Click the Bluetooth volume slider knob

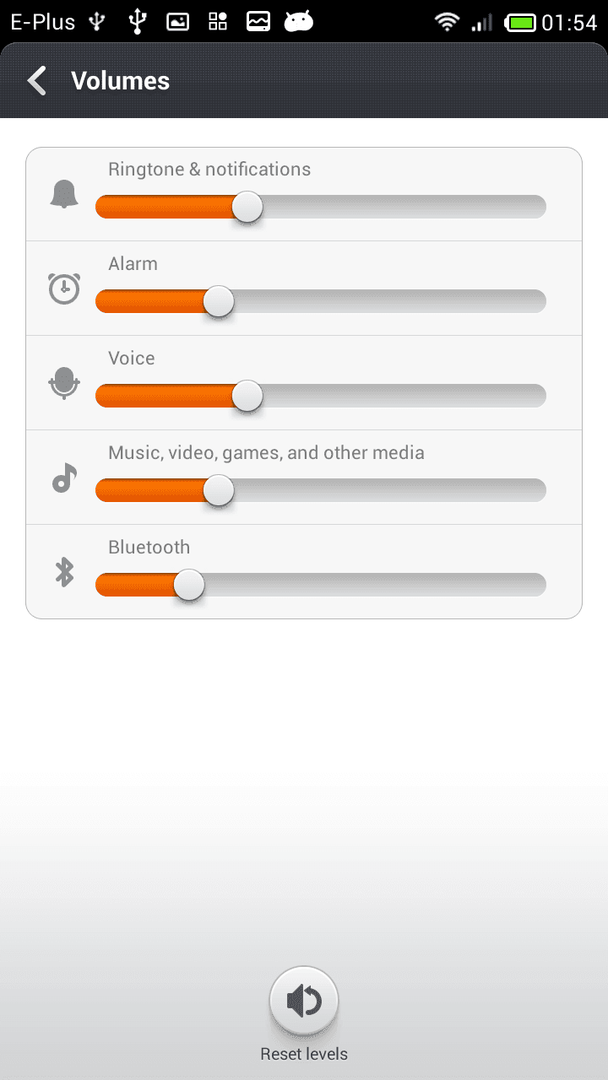[189, 585]
